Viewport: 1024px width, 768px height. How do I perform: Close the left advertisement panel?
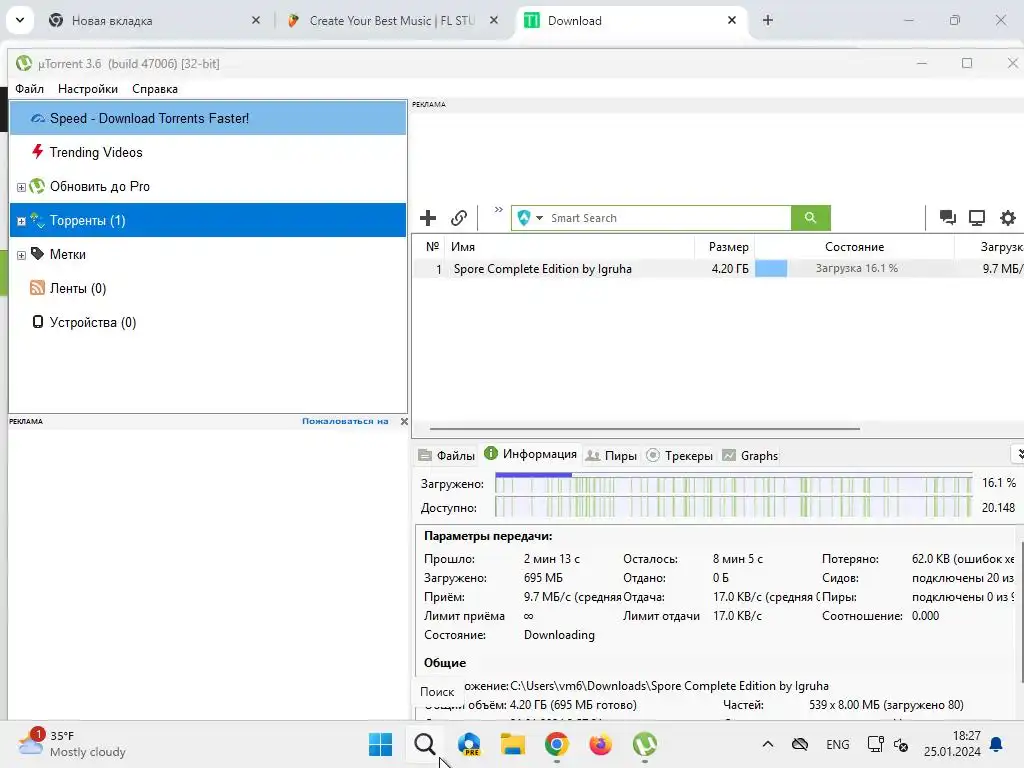coord(404,421)
